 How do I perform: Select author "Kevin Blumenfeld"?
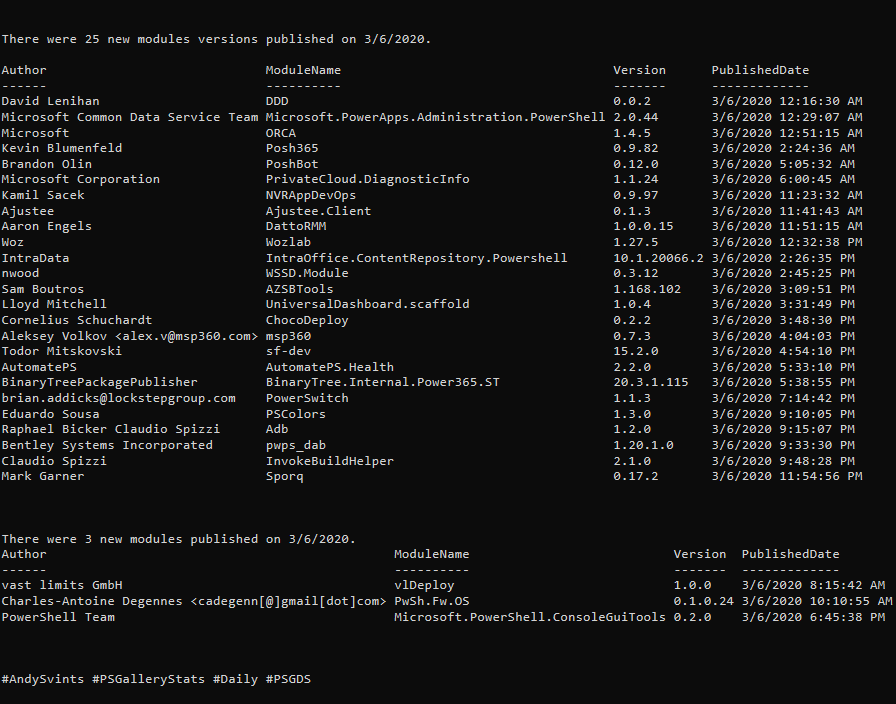(62, 149)
